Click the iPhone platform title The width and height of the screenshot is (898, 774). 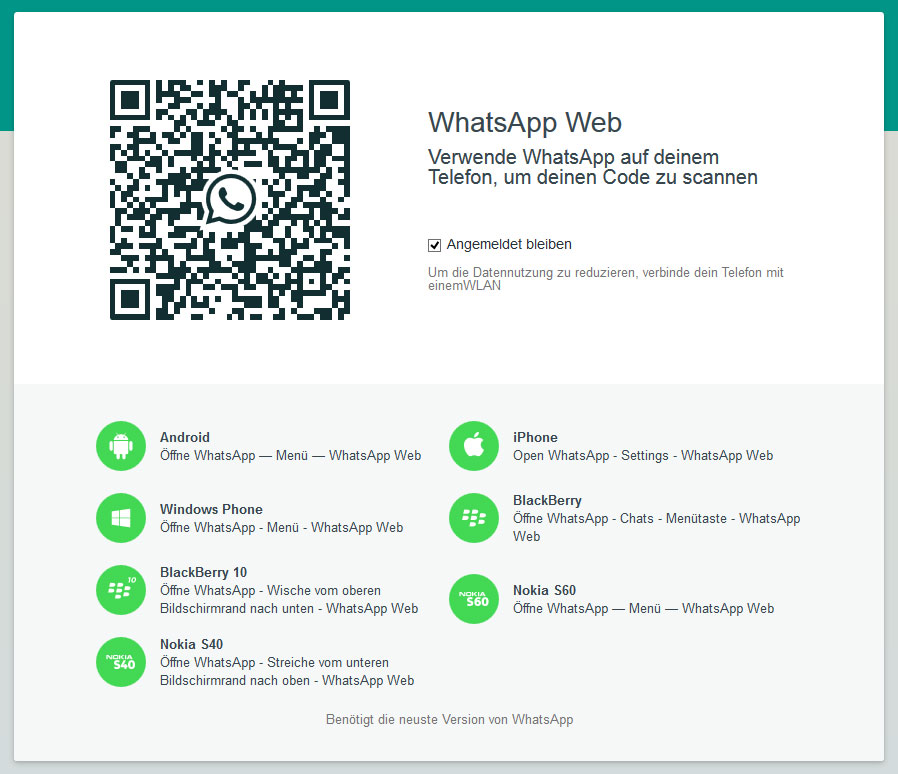tap(535, 437)
